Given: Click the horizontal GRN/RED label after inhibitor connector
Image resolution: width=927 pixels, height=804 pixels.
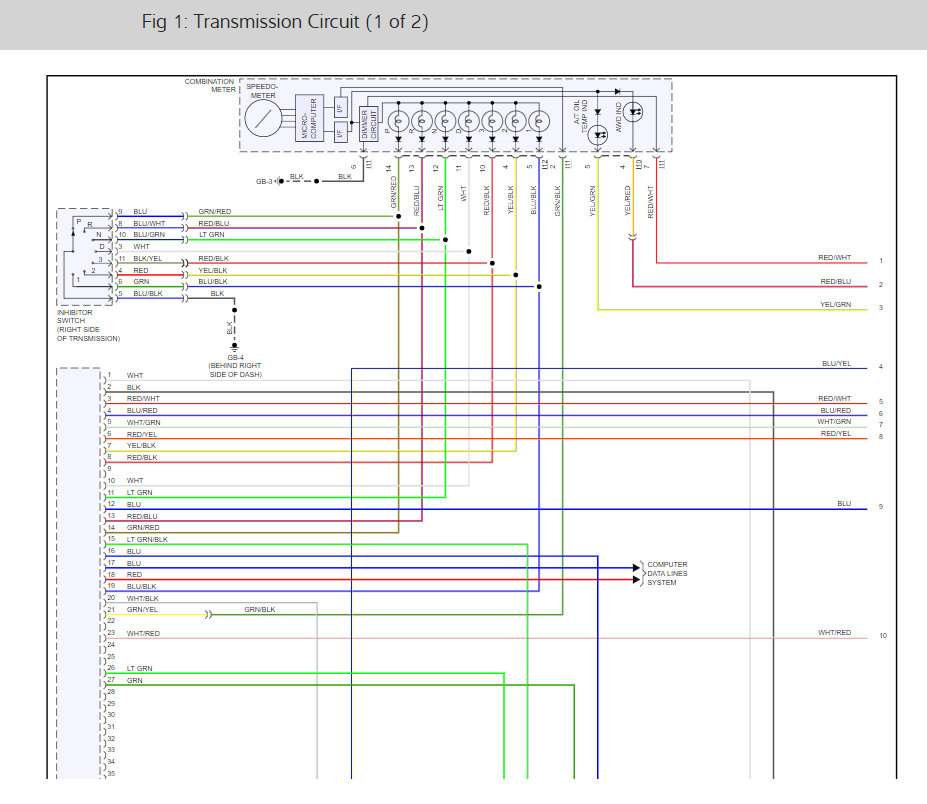Looking at the screenshot, I should [215, 211].
